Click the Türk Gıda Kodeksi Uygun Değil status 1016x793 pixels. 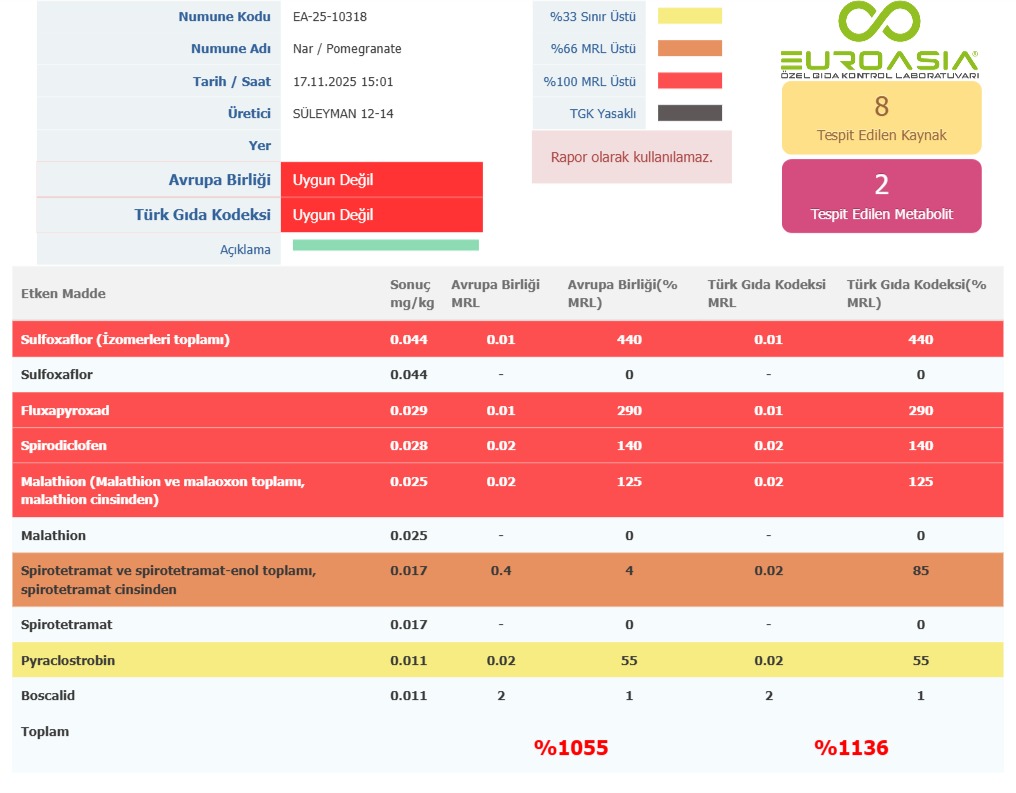(381, 215)
